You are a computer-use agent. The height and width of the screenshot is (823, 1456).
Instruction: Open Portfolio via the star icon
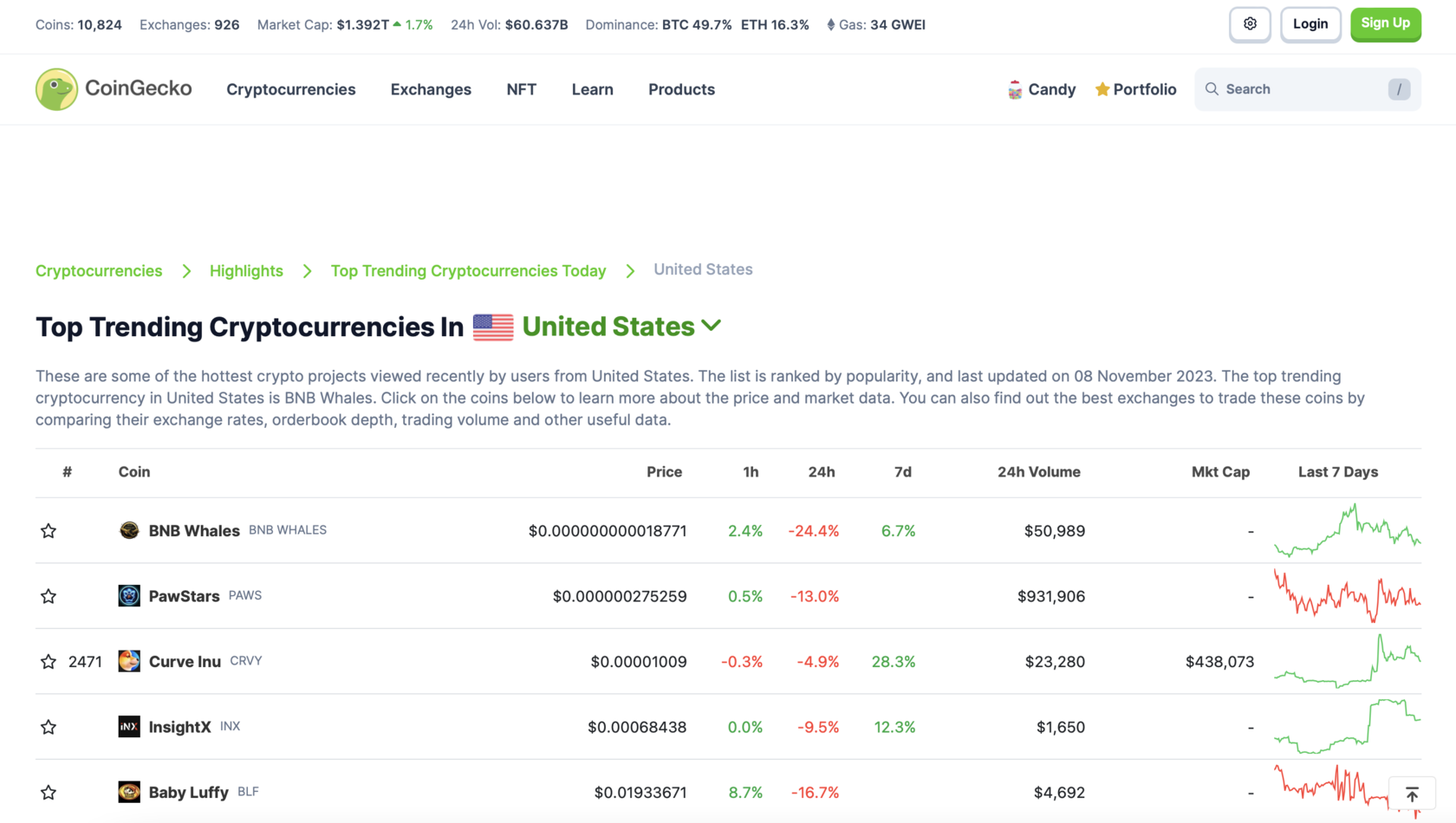click(x=1102, y=88)
